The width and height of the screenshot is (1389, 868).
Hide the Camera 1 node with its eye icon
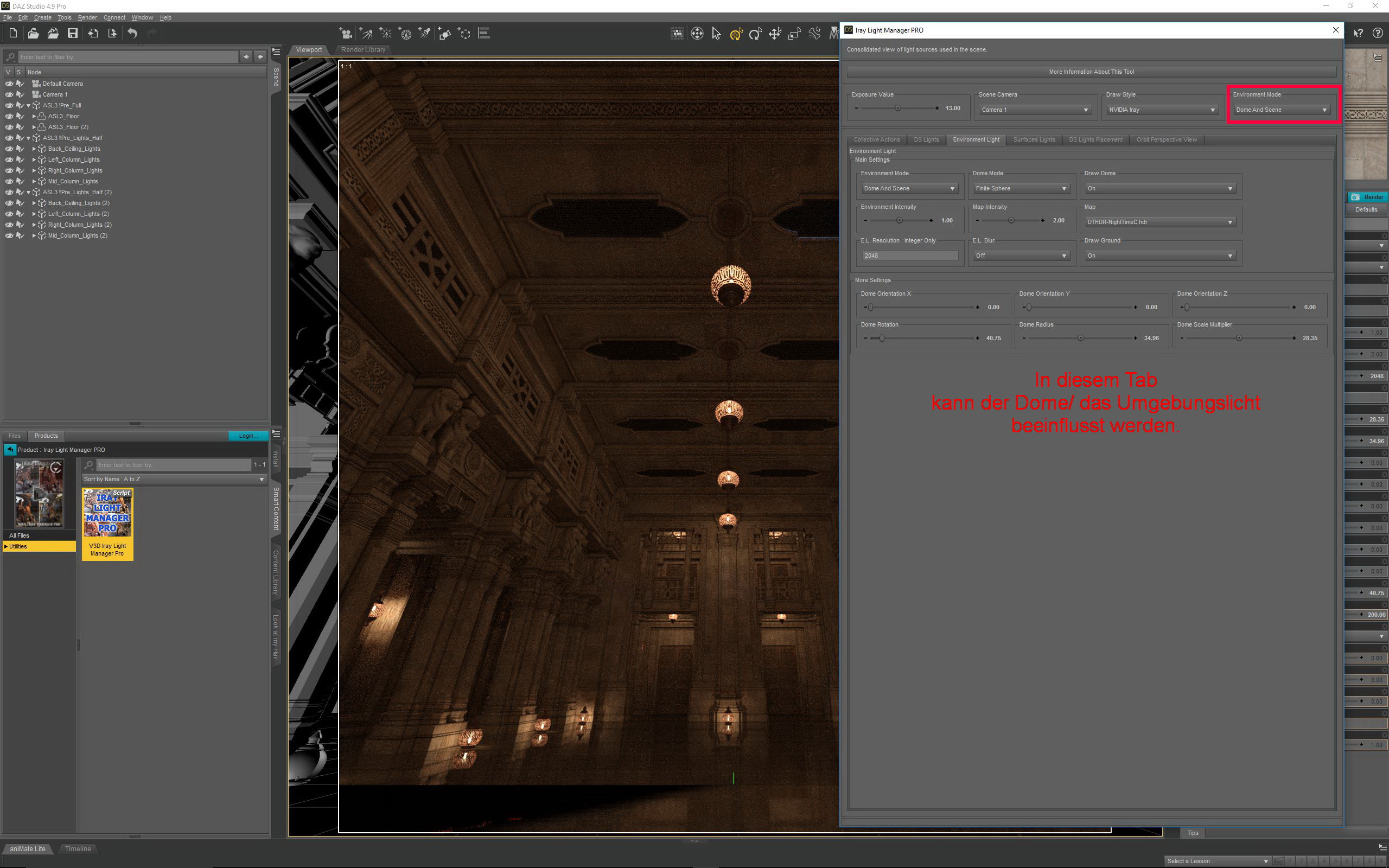[9, 94]
